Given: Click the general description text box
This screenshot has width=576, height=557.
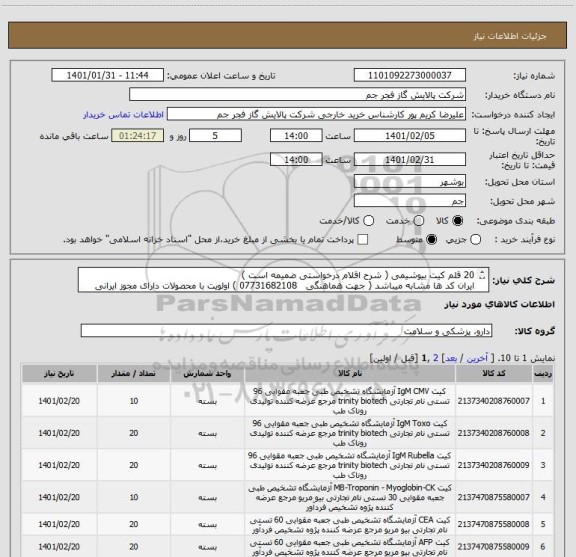Looking at the screenshot, I should [x=283, y=280].
